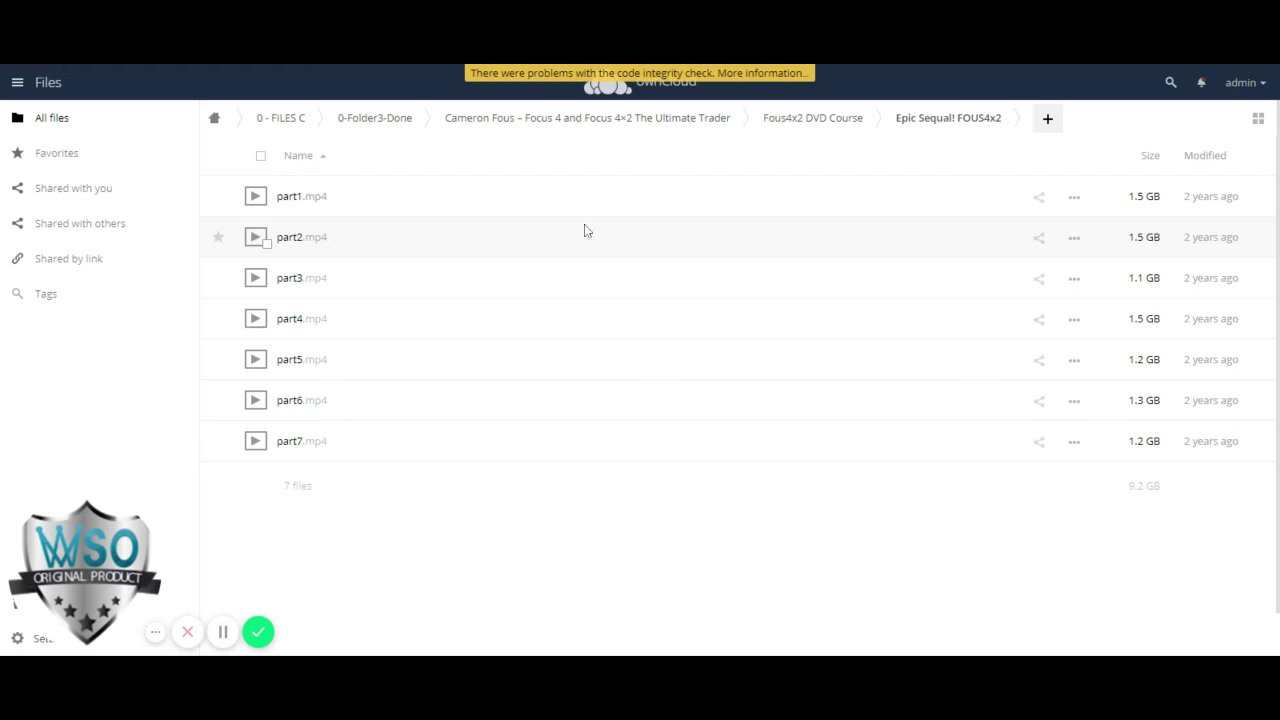Open the recorder's more options dots

[x=155, y=632]
